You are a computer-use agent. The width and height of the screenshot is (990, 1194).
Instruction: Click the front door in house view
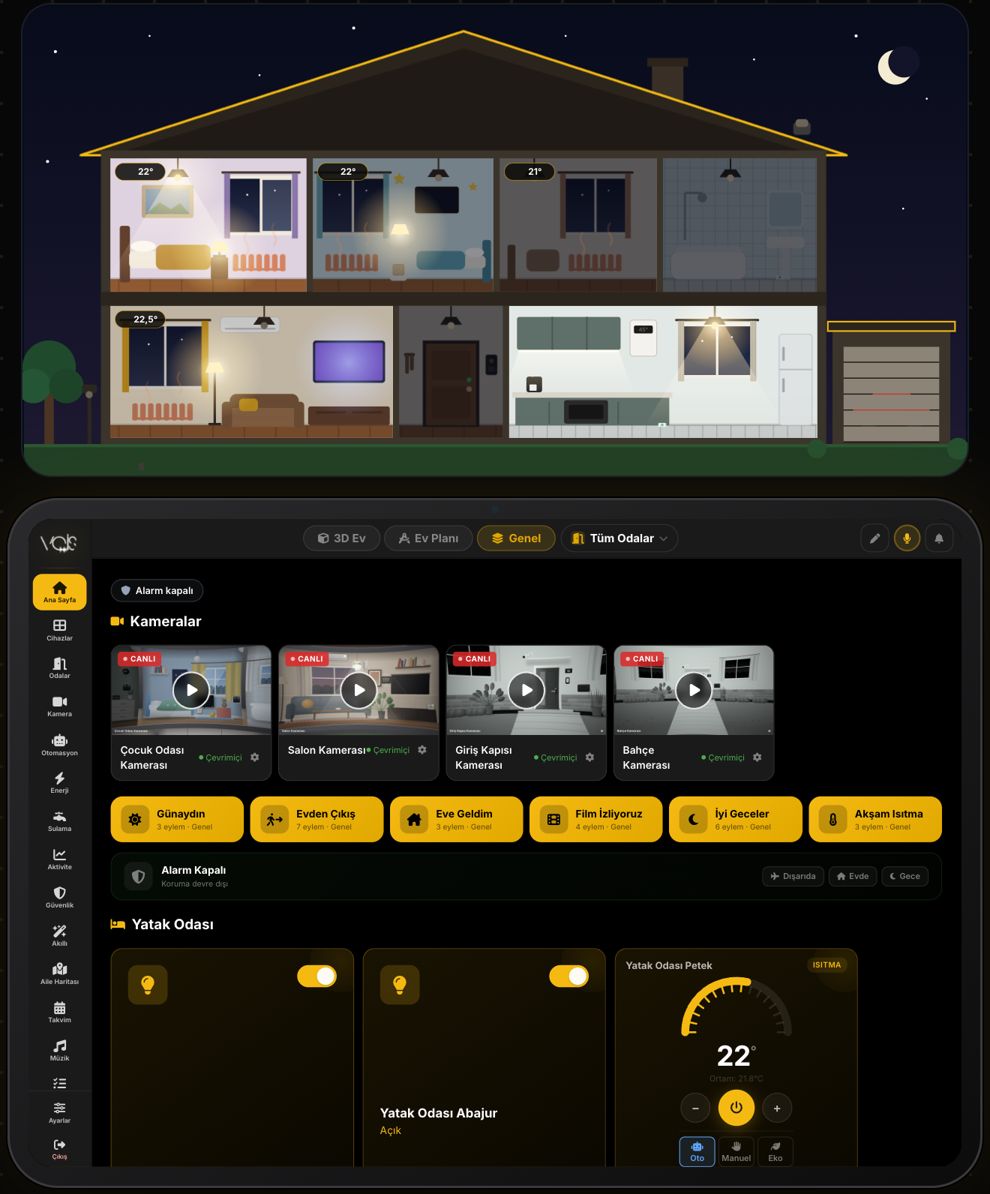pyautogui.click(x=450, y=383)
